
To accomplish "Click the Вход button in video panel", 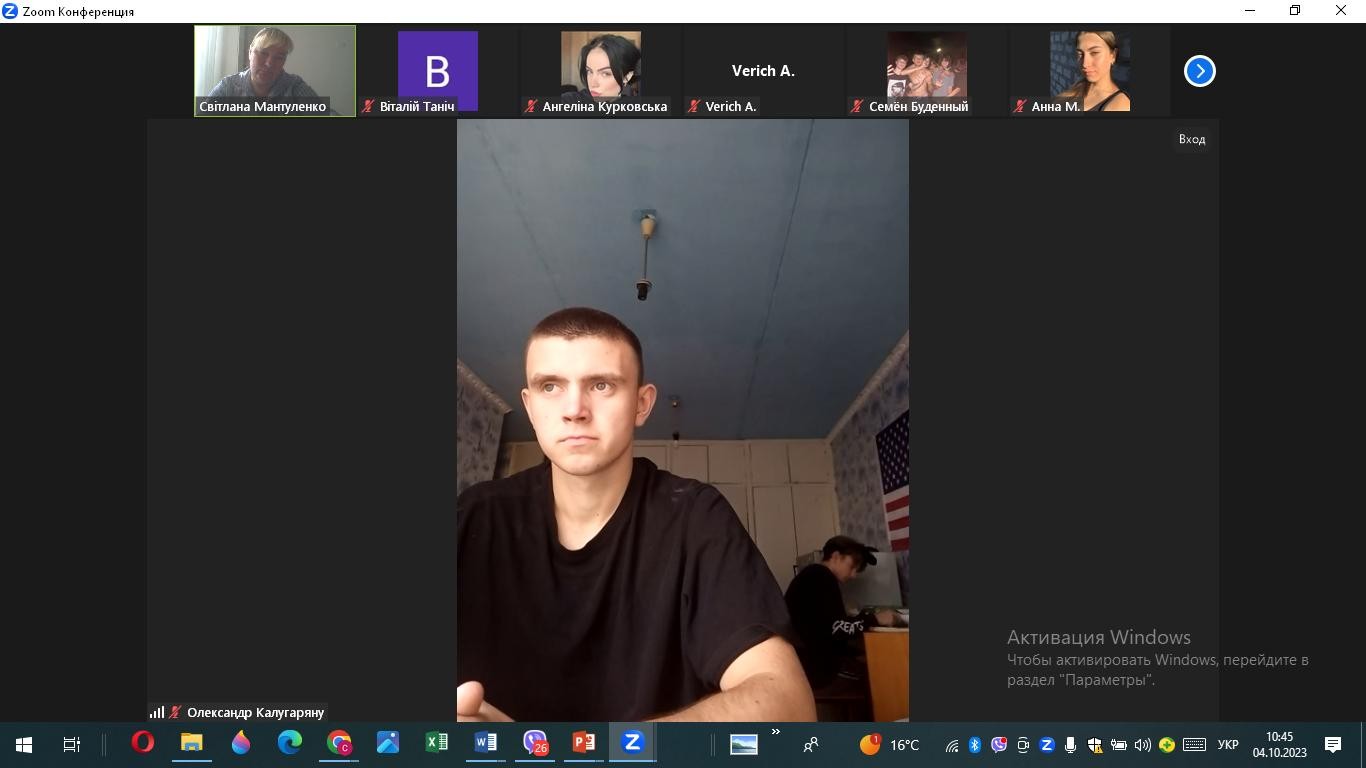I will click(1191, 139).
